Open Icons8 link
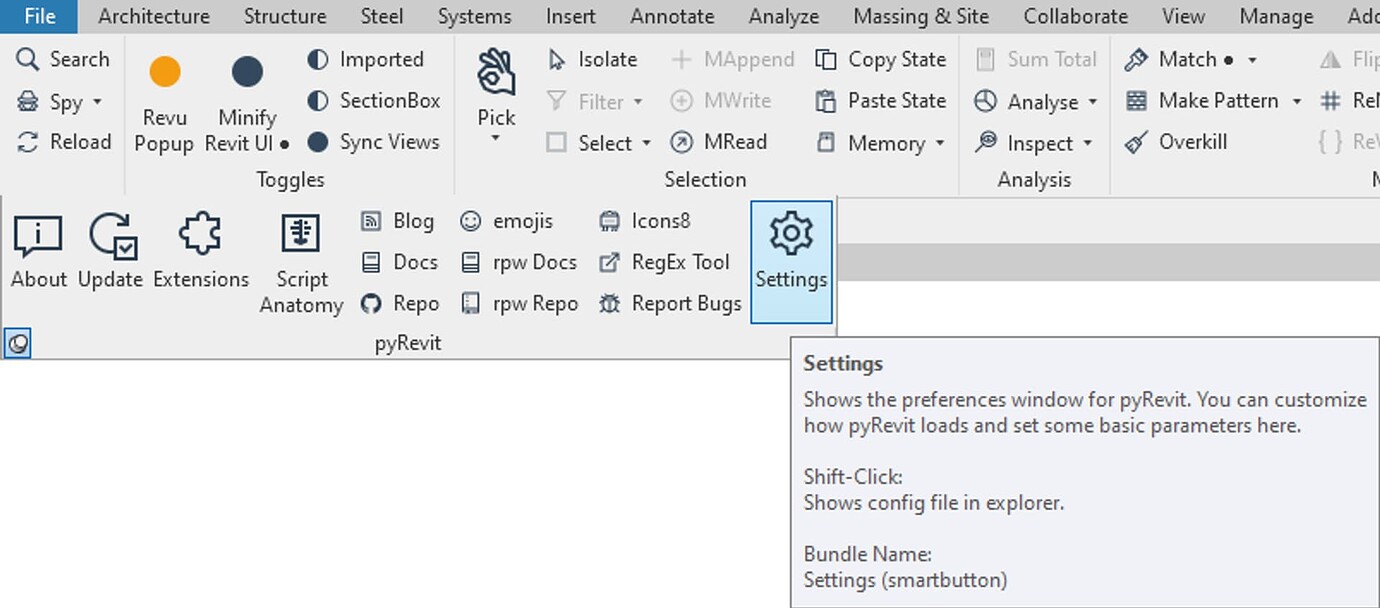The width and height of the screenshot is (1380, 608). (644, 221)
